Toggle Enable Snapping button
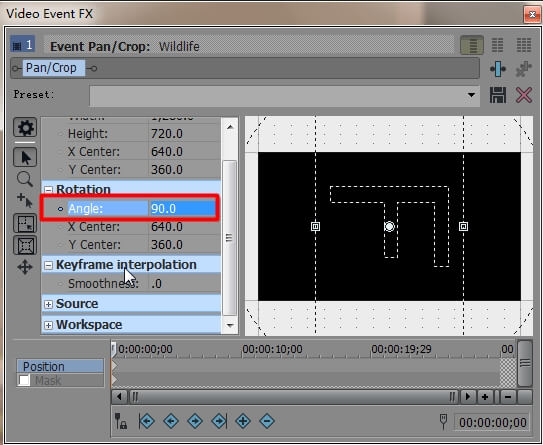 (25, 223)
